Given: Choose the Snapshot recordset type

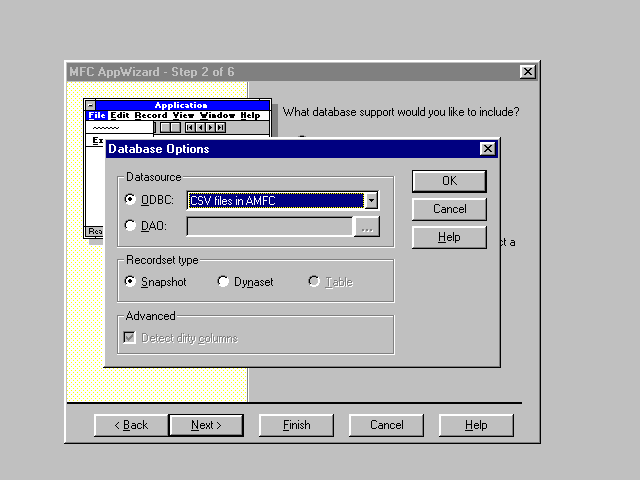Looking at the screenshot, I should (130, 282).
